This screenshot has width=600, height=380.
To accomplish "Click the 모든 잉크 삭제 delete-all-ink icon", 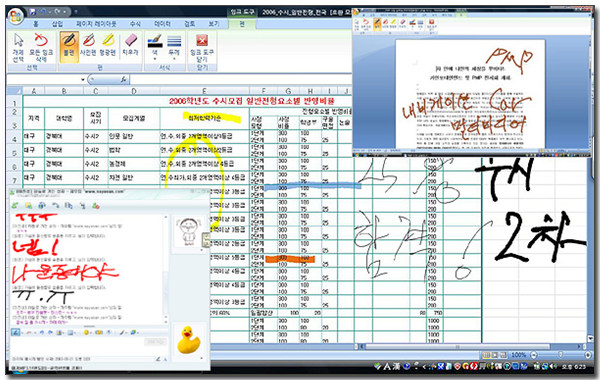I will coord(41,47).
